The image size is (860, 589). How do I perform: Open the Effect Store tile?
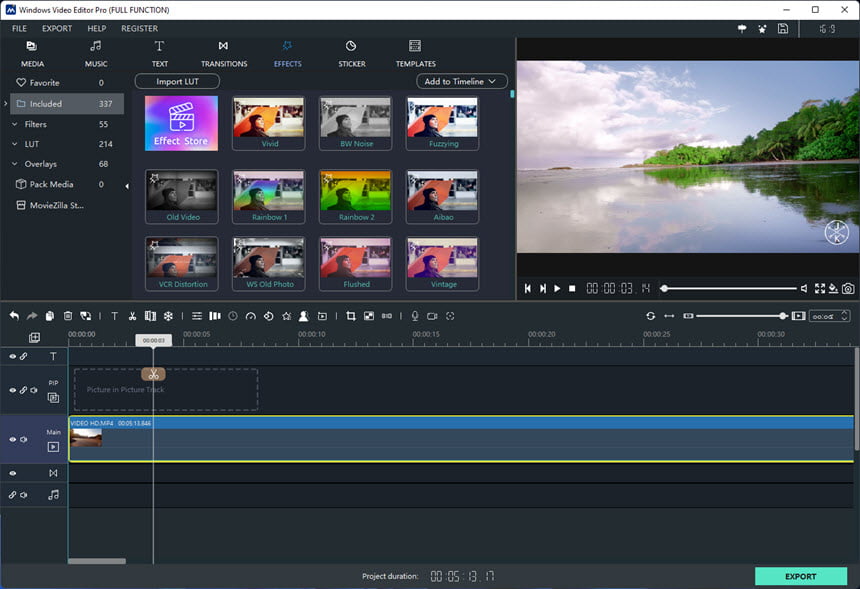[182, 123]
